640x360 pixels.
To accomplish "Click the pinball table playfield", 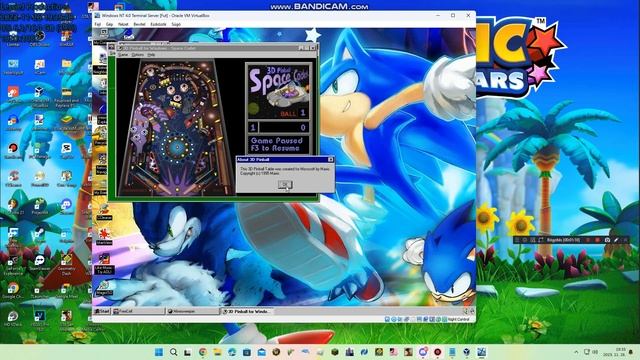I will pos(178,127).
